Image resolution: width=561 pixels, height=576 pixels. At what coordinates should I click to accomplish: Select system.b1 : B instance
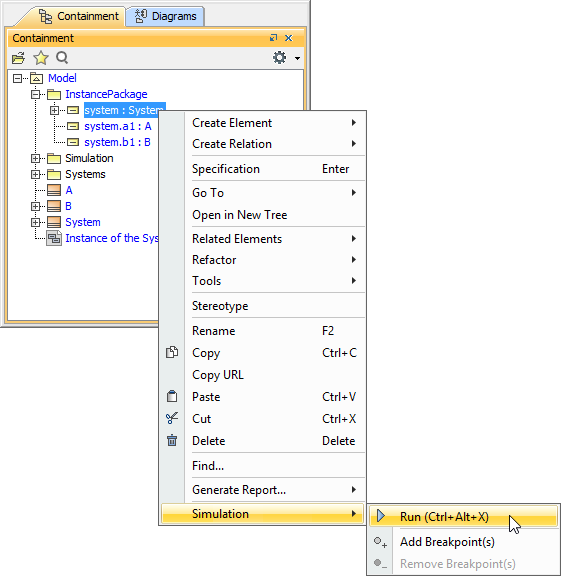(118, 142)
